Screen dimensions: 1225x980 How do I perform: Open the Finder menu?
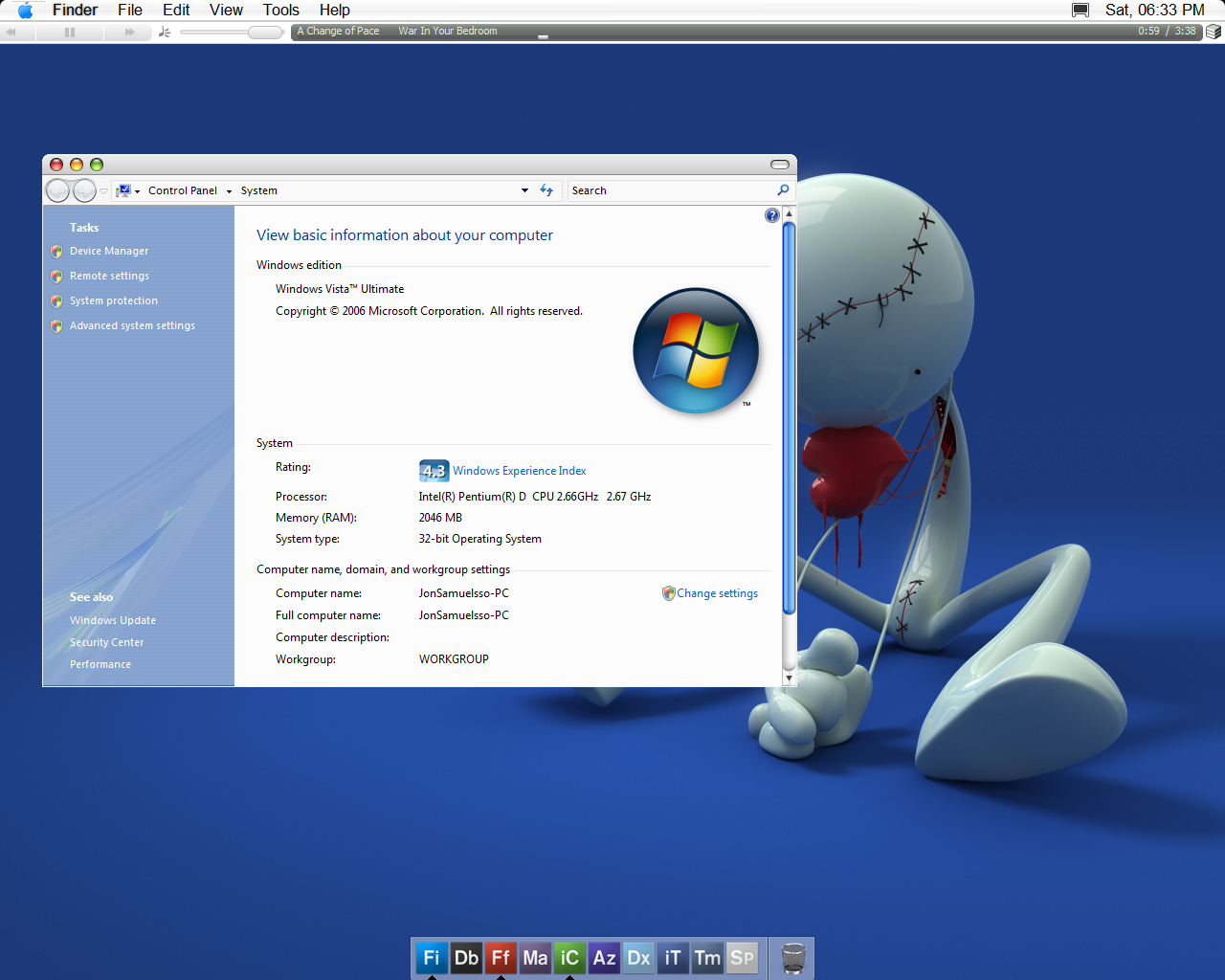(75, 11)
